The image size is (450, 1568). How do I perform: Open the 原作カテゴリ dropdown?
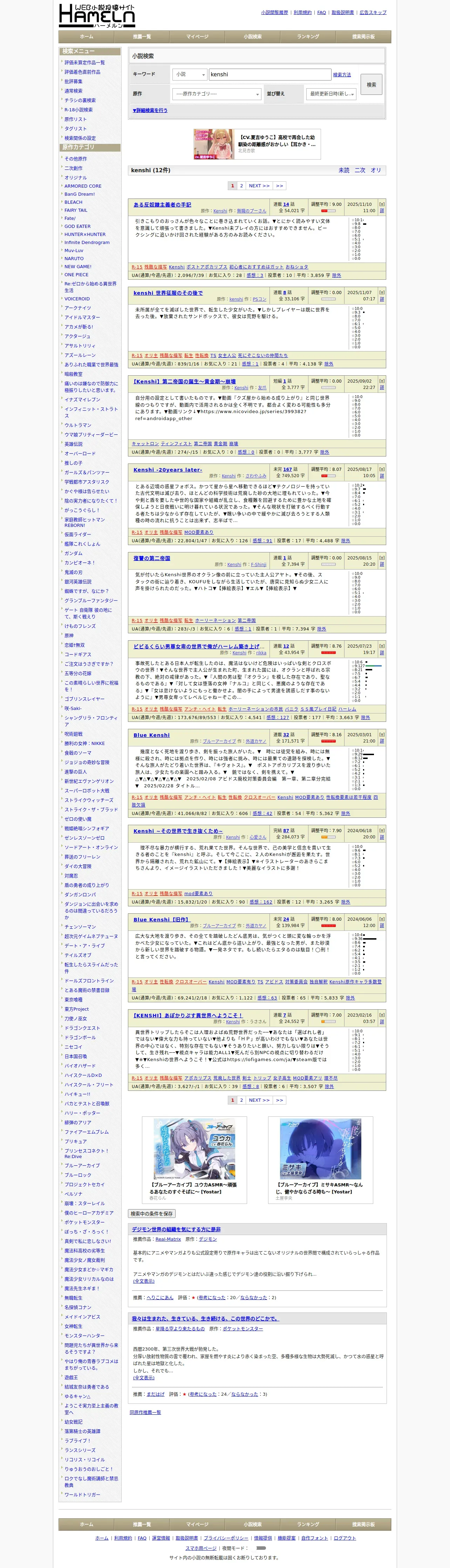point(217,94)
